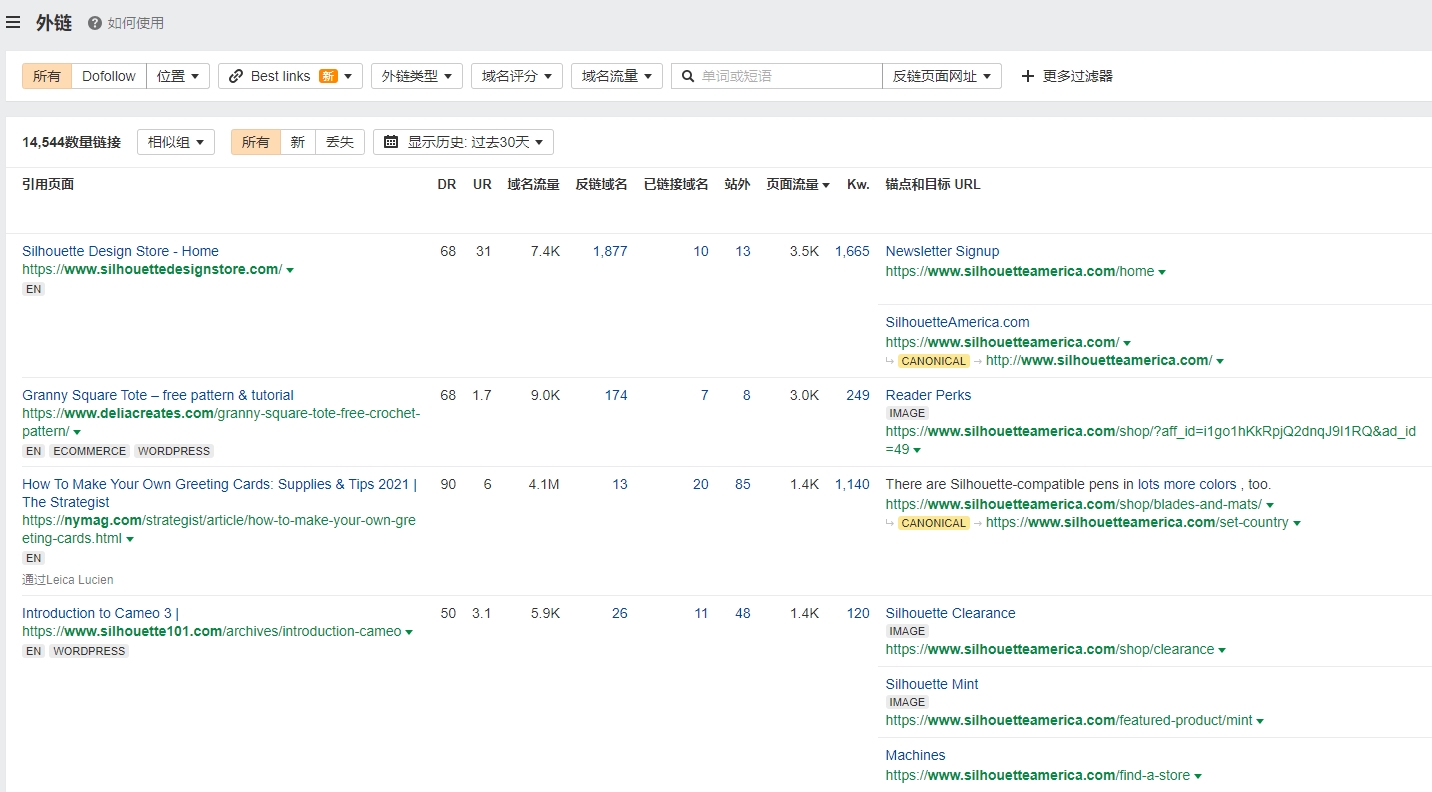Click Silhouette Mint anchor link
The height and width of the screenshot is (792, 1432).
pos(932,684)
